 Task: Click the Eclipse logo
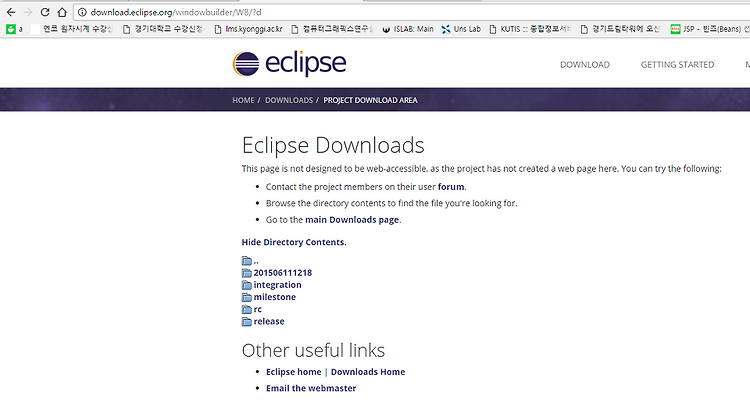click(289, 64)
